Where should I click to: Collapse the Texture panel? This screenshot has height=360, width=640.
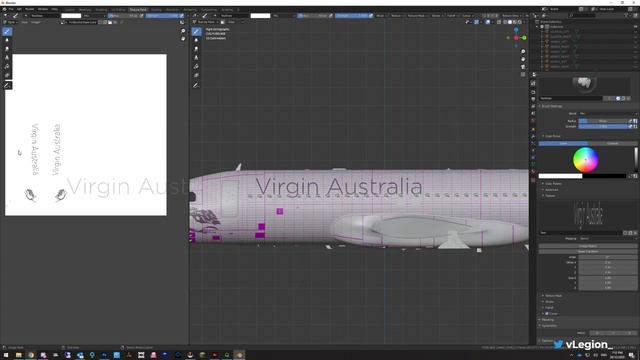point(550,196)
